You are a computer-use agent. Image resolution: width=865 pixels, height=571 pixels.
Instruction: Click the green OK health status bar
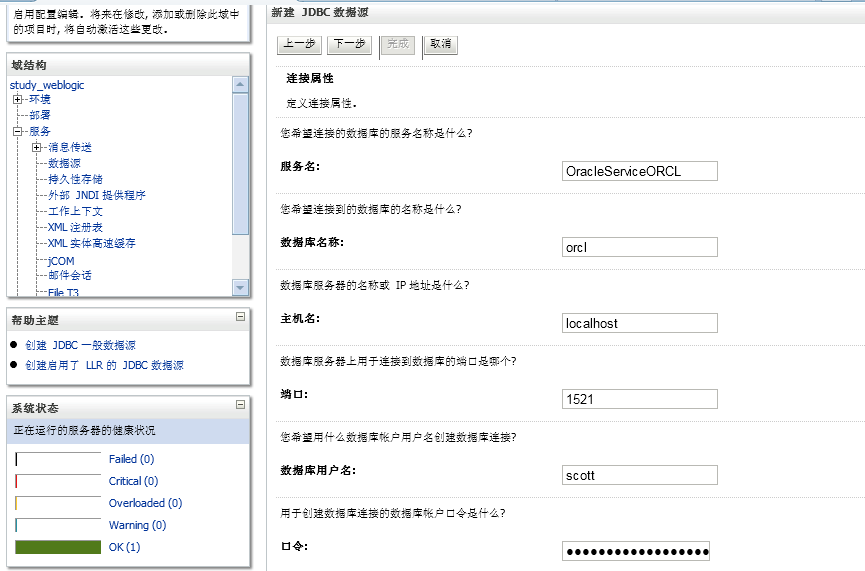click(x=58, y=547)
